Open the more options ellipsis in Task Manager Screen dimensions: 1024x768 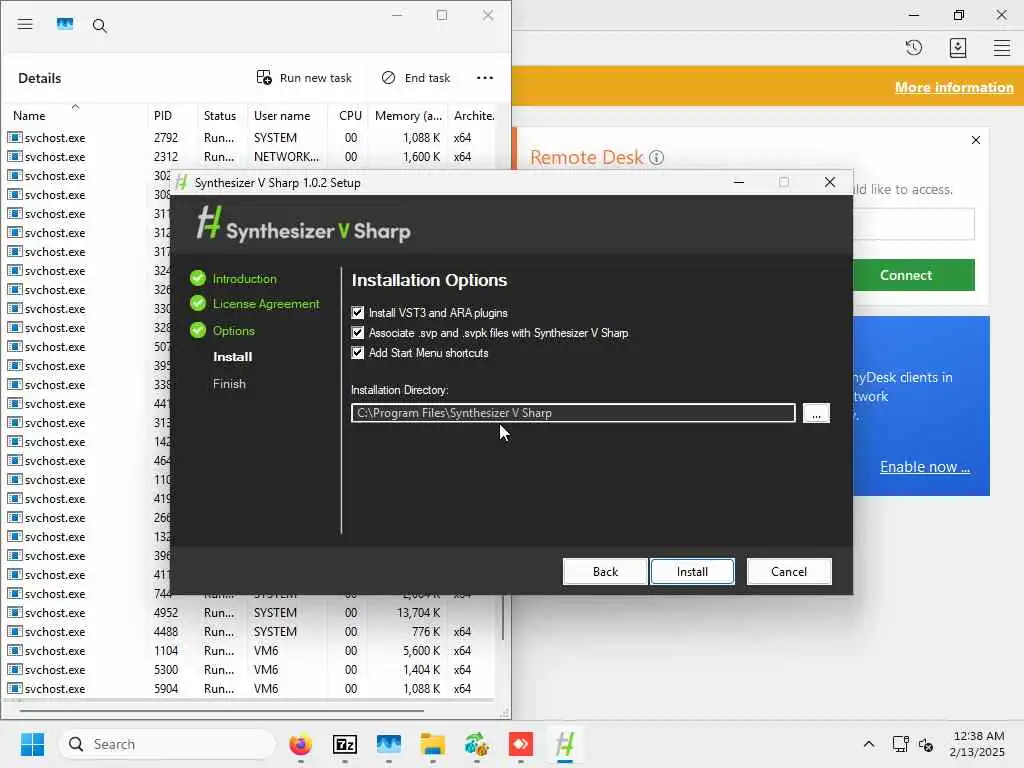click(x=485, y=78)
